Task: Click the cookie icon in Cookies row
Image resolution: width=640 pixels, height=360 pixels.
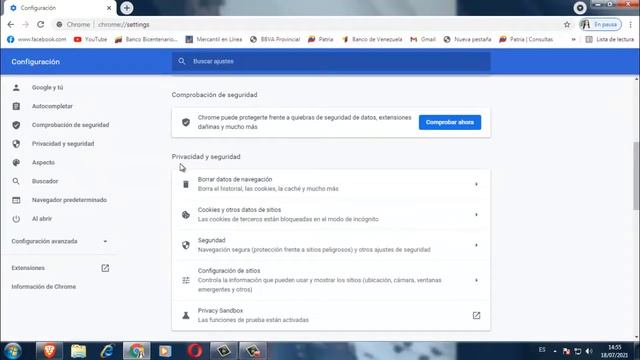Action: click(186, 215)
